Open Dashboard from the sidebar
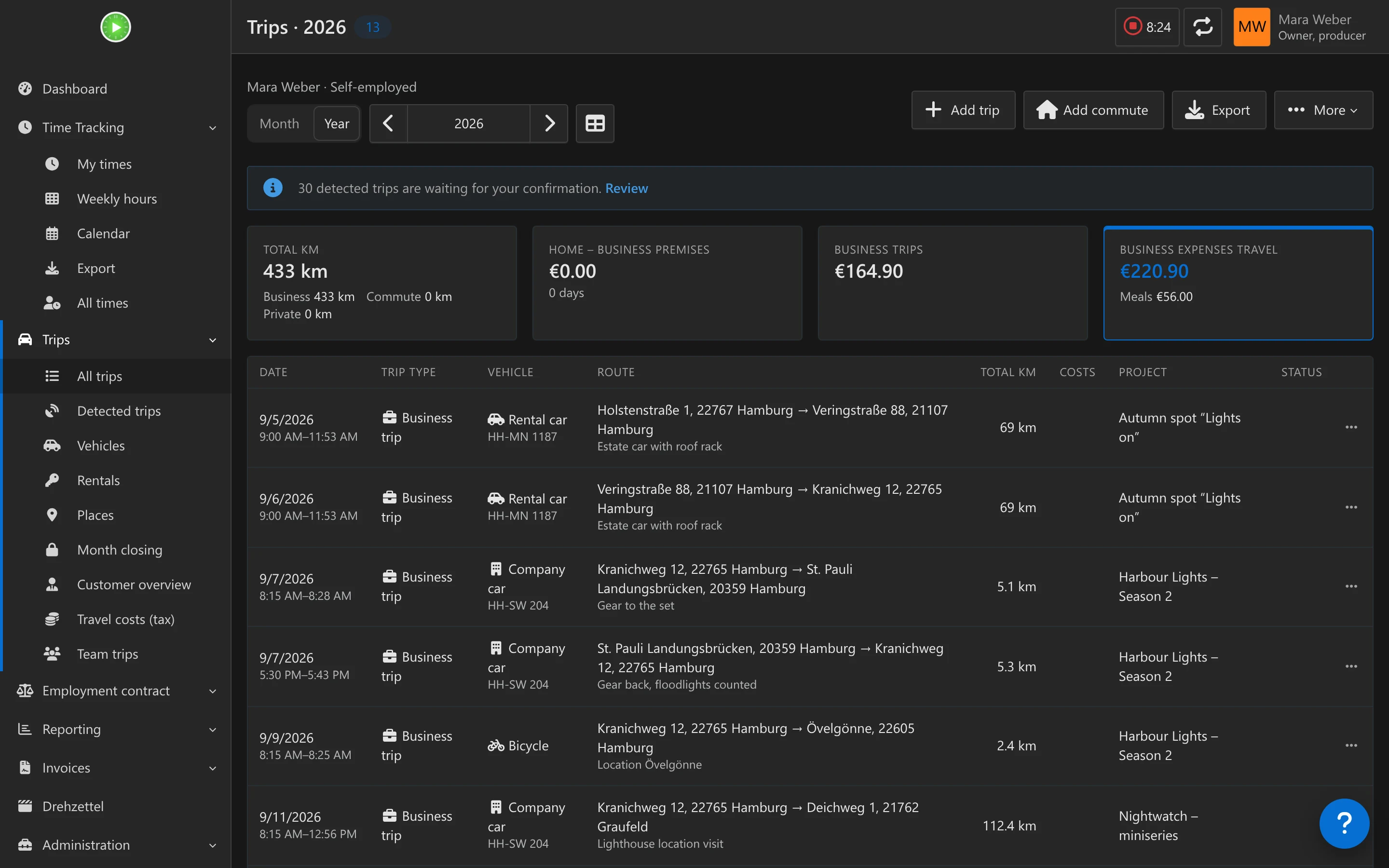This screenshot has height=868, width=1389. (115, 89)
